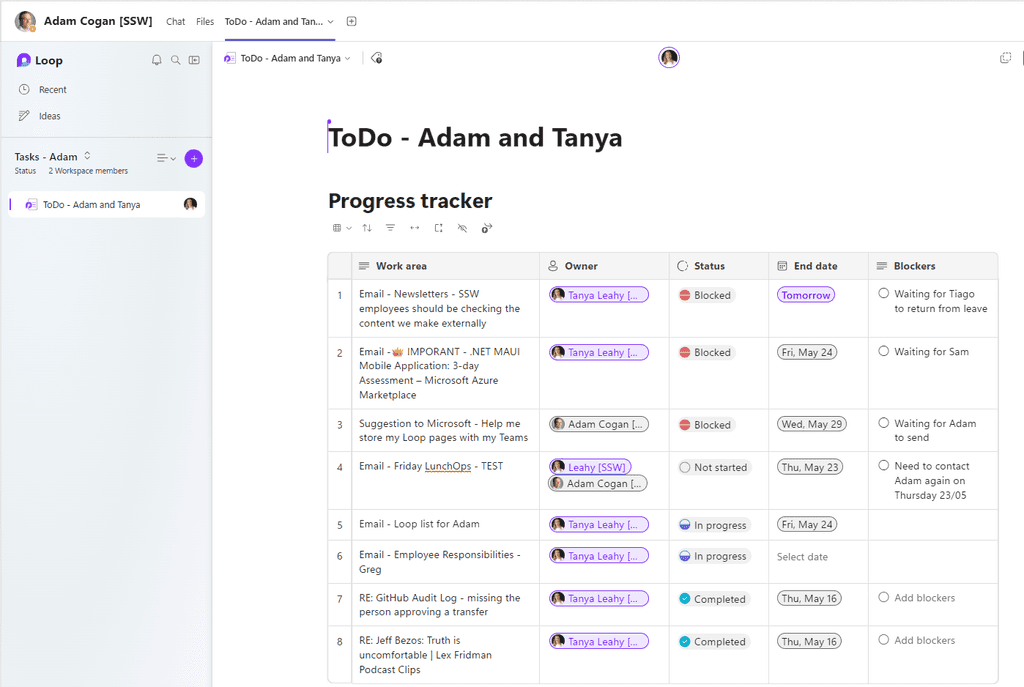
Task: Check the 'Add blockers' circle for GitHub Audit row
Action: click(x=884, y=596)
